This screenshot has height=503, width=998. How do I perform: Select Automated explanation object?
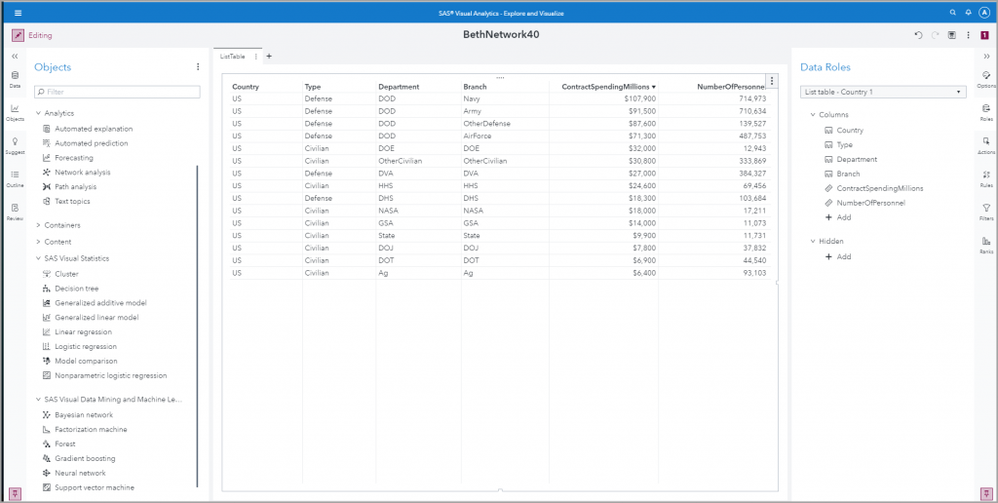click(94, 129)
